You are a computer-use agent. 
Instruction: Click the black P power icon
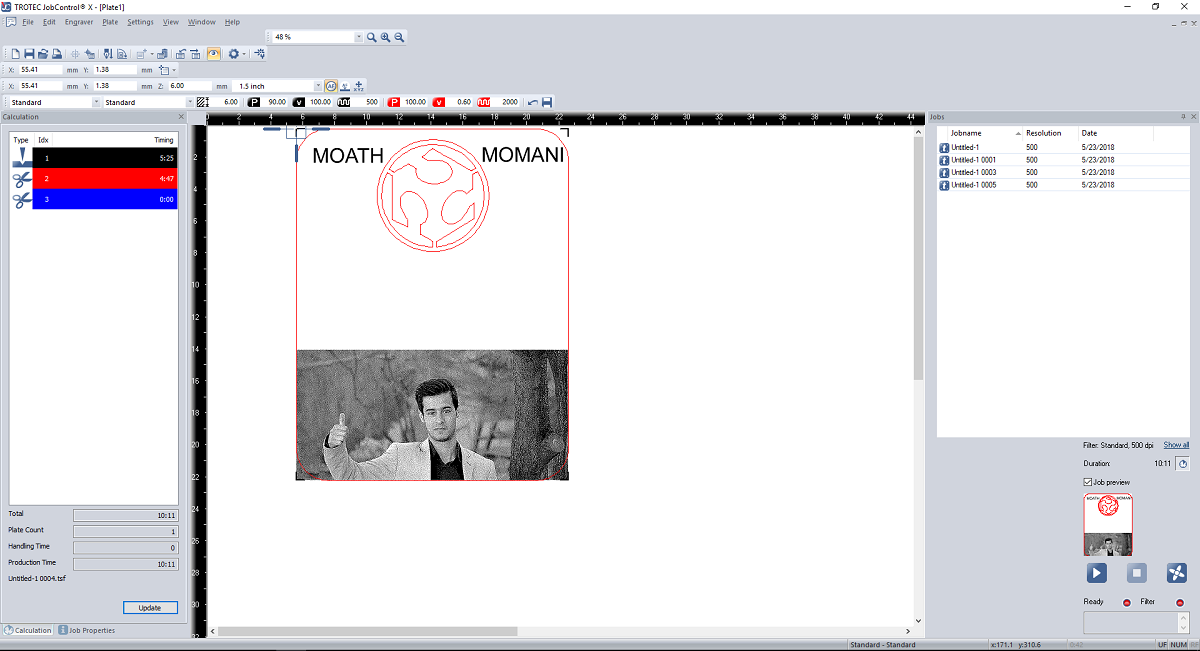254,102
